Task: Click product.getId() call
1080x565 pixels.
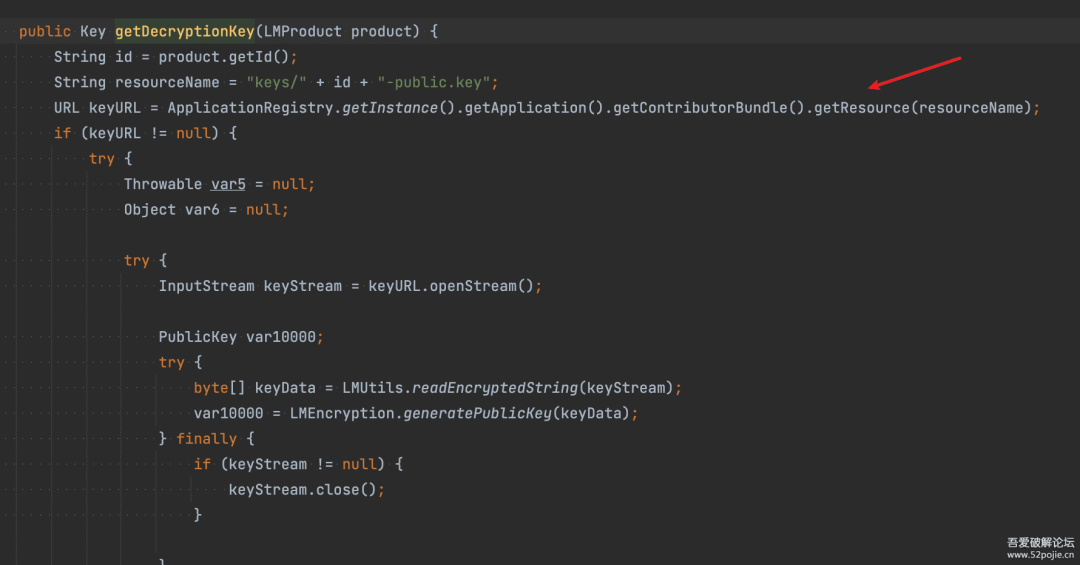Action: pyautogui.click(x=224, y=57)
